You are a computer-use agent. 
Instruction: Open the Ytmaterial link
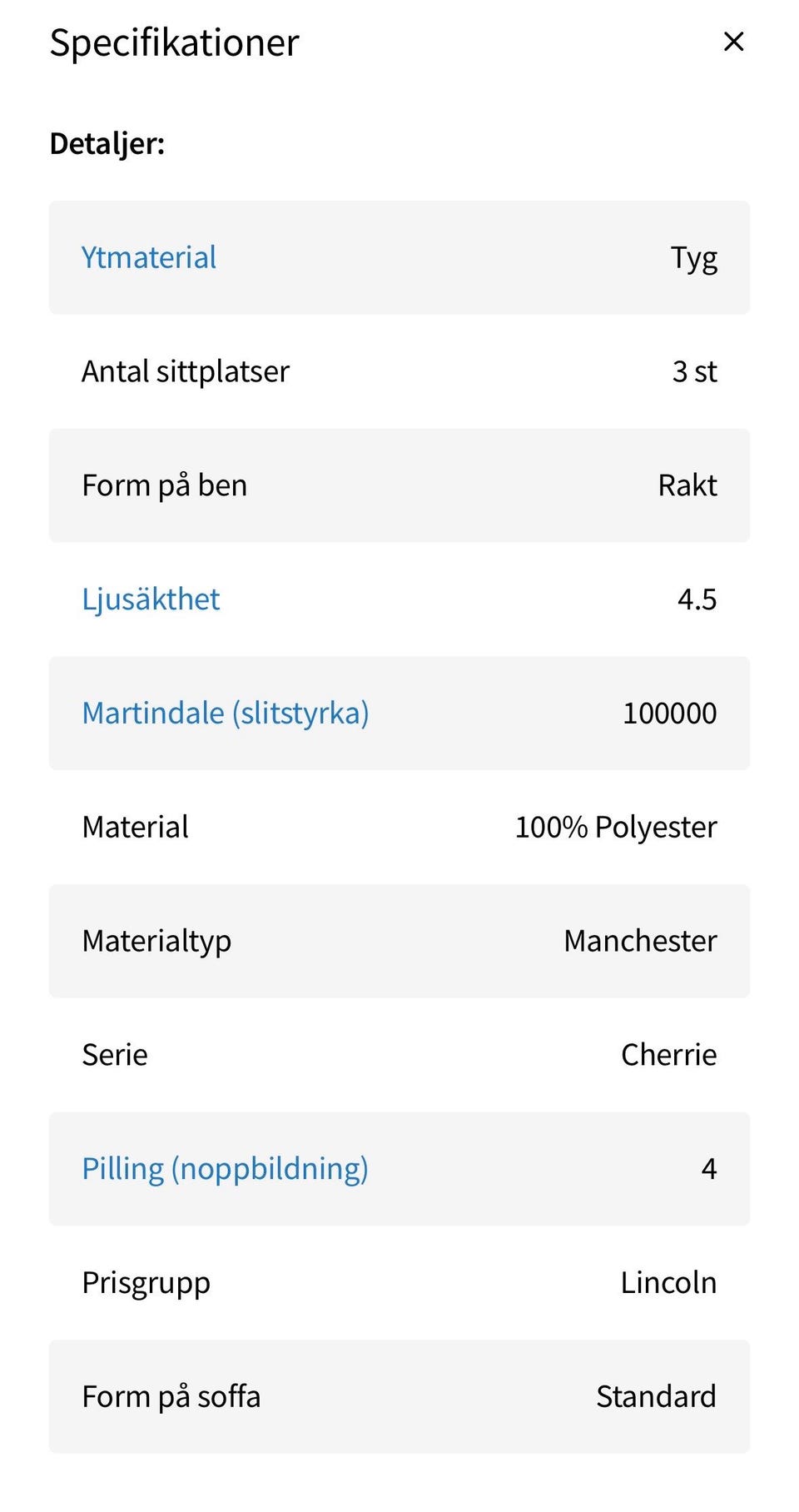[x=149, y=257]
